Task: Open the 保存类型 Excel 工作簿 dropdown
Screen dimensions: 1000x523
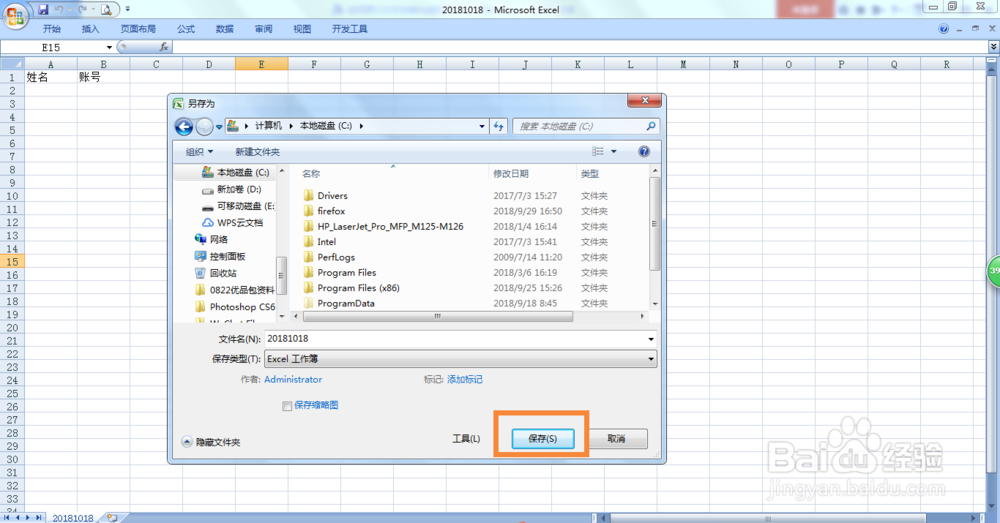Action: click(x=460, y=359)
